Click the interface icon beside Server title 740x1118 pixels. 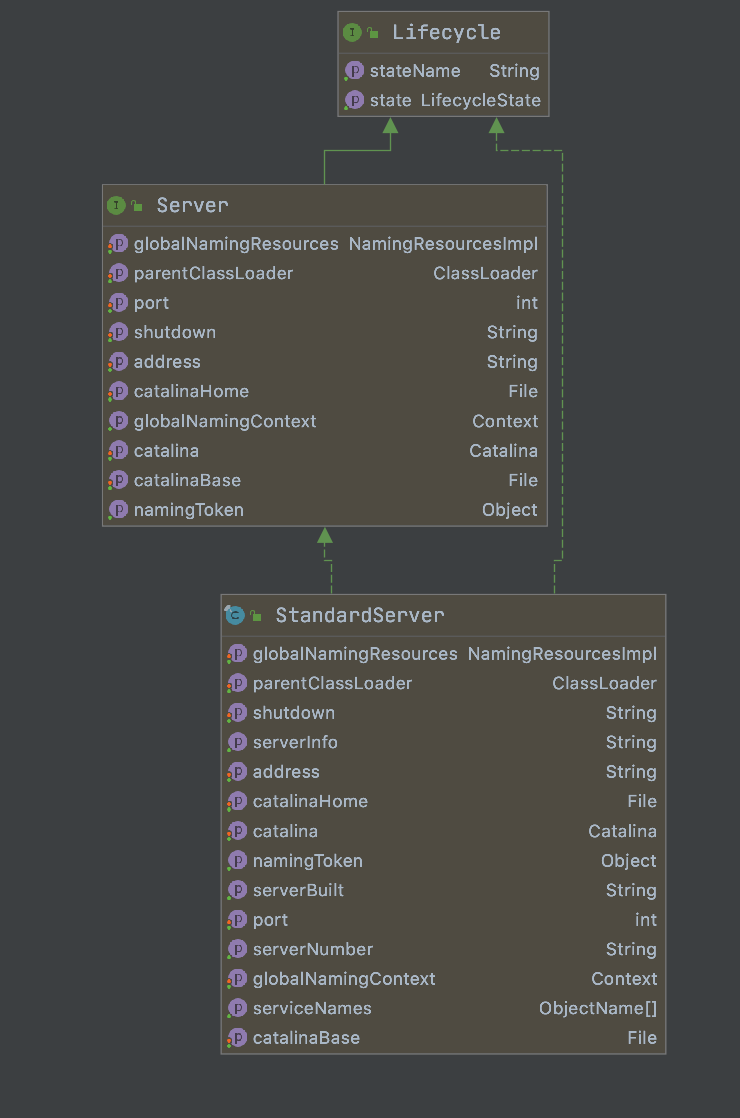click(x=116, y=205)
